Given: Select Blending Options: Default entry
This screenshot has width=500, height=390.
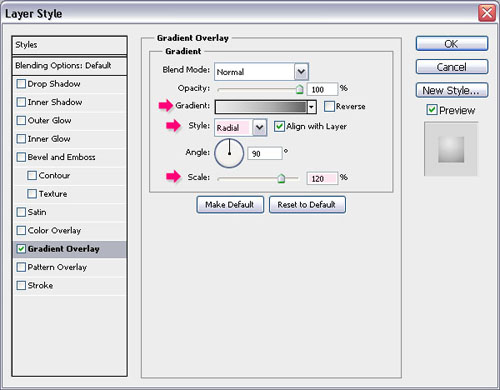Looking at the screenshot, I should tap(69, 66).
